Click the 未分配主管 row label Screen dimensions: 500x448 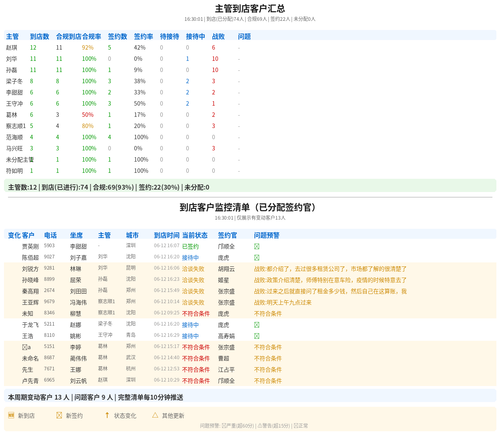click(20, 160)
